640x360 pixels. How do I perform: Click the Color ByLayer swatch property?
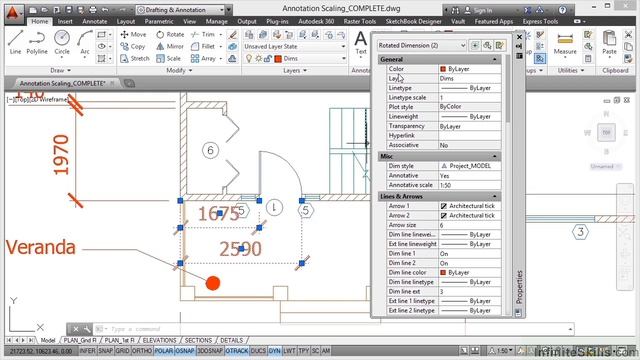(443, 69)
